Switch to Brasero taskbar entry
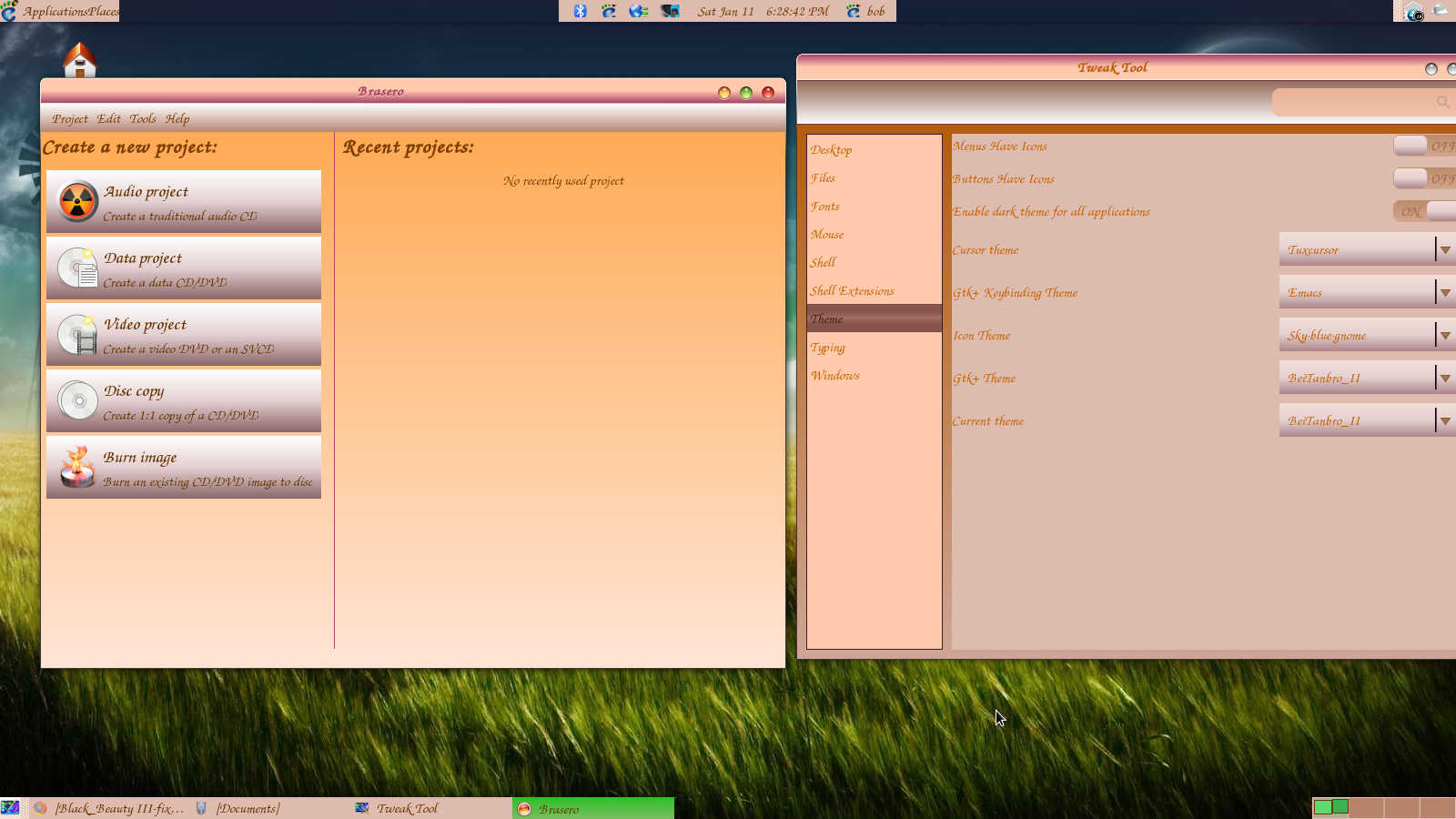 point(593,808)
